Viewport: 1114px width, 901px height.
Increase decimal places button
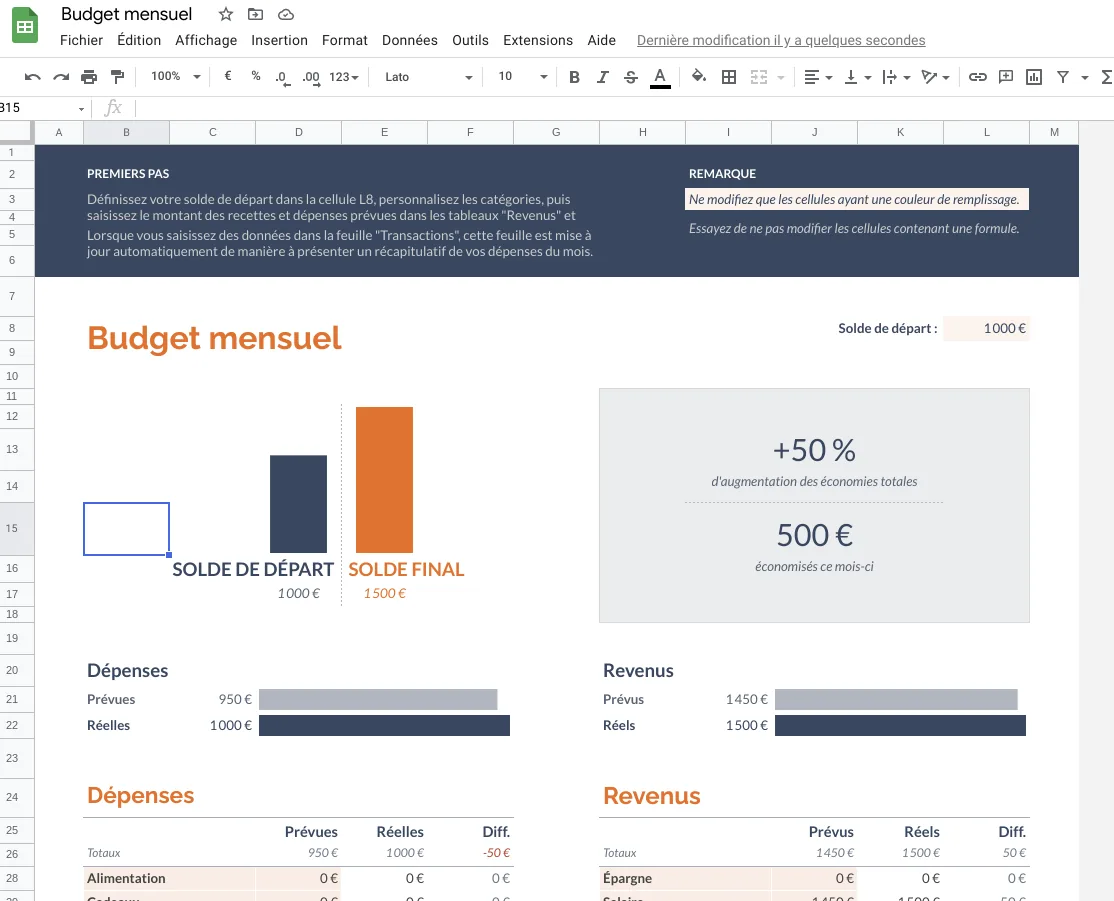311,77
